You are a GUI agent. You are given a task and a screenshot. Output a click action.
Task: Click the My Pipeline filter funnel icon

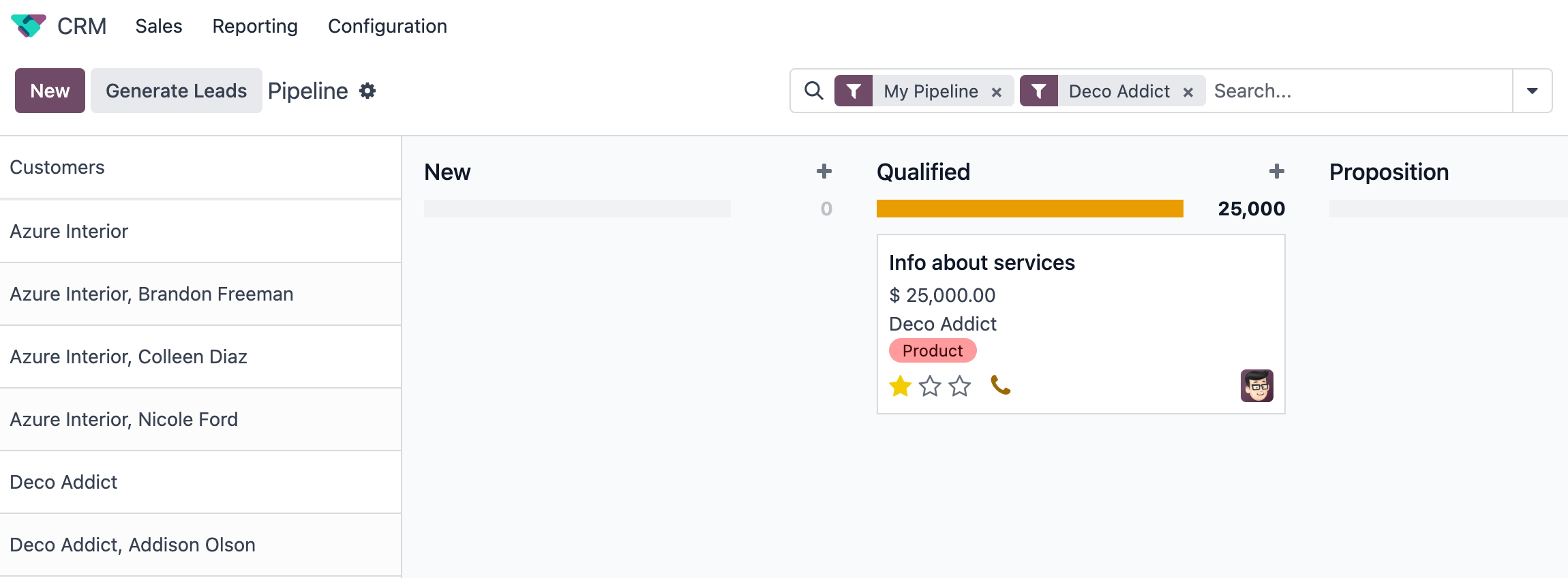coord(854,91)
